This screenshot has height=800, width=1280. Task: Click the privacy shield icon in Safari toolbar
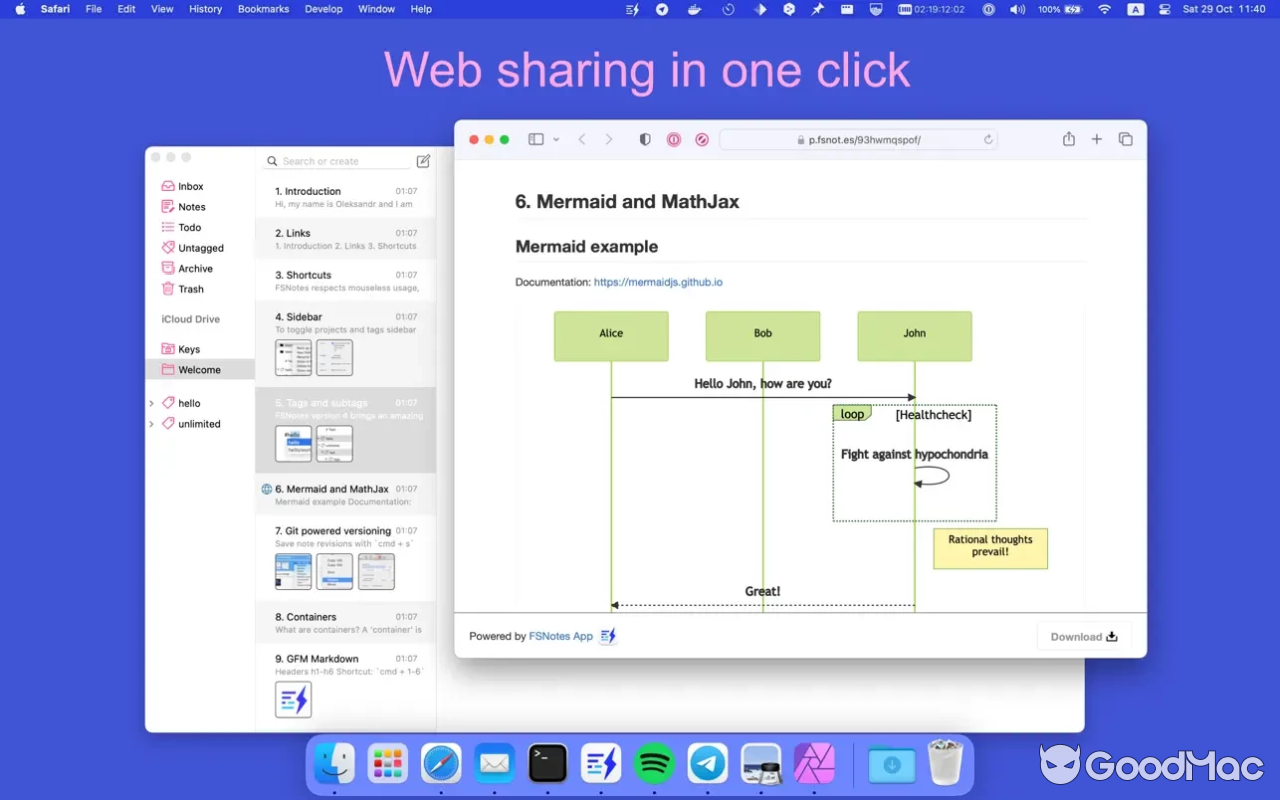(645, 140)
